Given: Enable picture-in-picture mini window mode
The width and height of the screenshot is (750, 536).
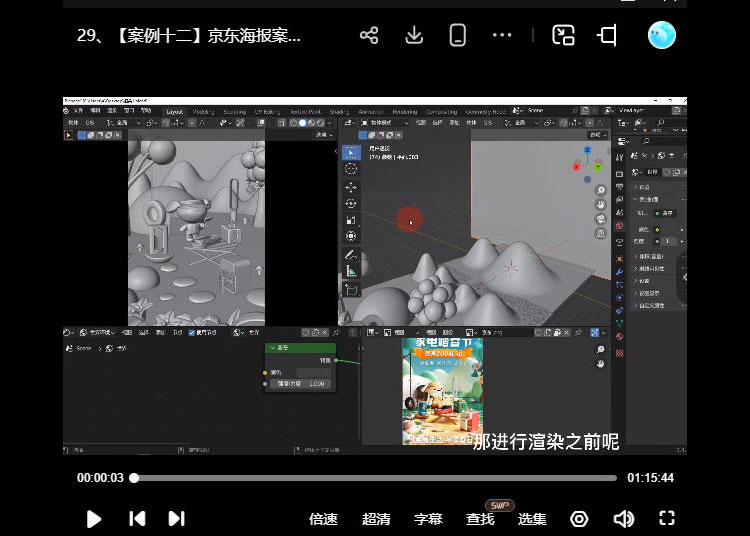Looking at the screenshot, I should pyautogui.click(x=564, y=36).
